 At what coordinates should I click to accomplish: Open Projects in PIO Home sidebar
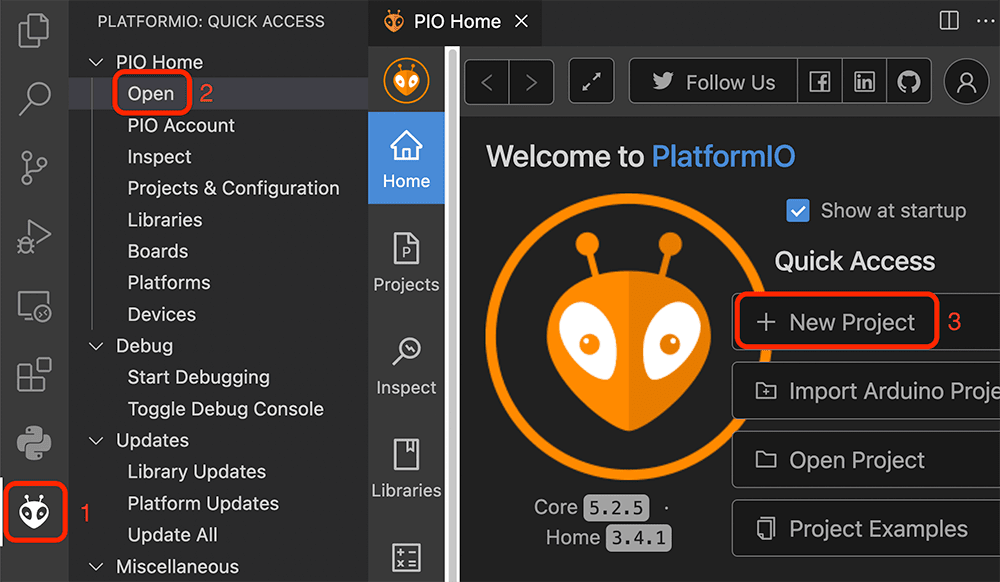click(406, 262)
